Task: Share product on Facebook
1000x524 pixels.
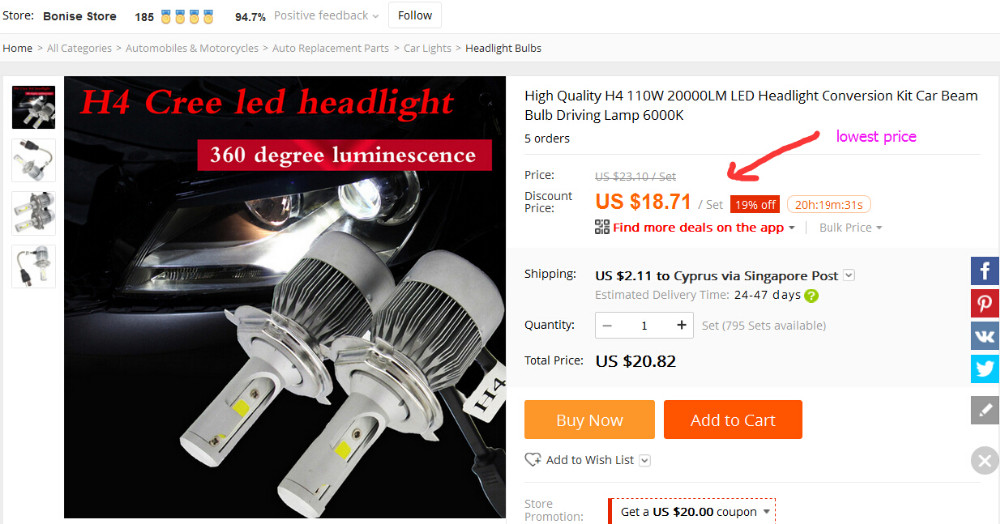Action: coord(985,271)
